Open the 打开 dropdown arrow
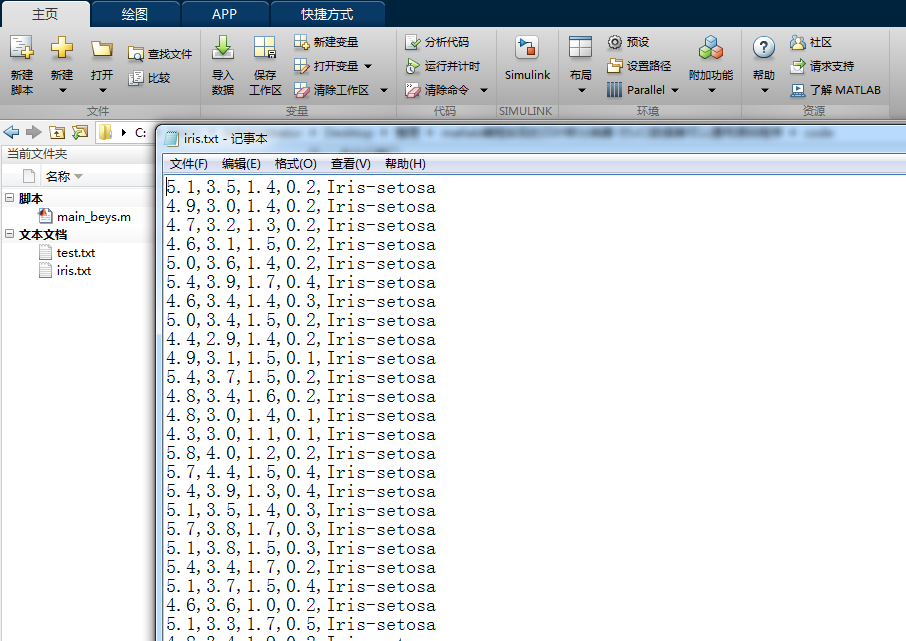Screen dimensions: 906x641 (102, 91)
